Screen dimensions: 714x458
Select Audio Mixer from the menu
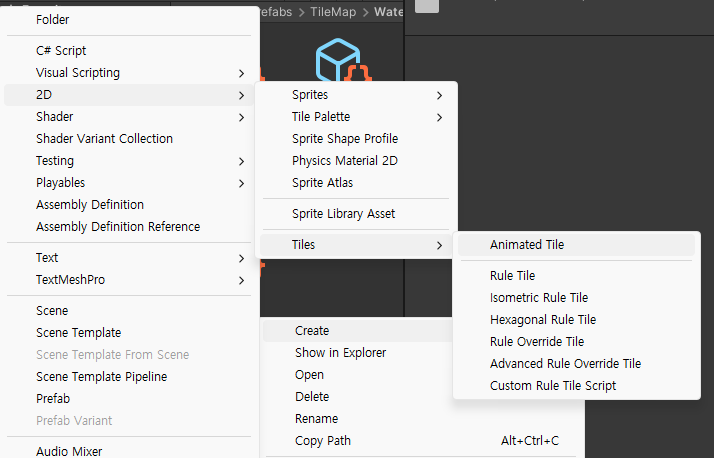129,451
